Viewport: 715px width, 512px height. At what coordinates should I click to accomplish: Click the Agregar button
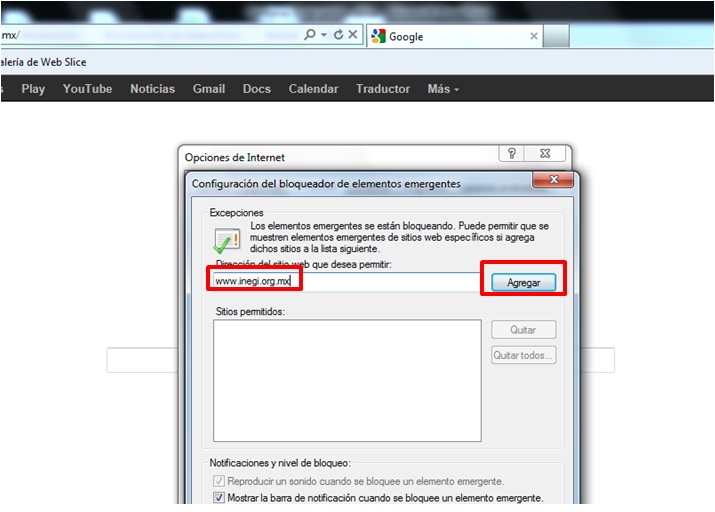pyautogui.click(x=523, y=283)
